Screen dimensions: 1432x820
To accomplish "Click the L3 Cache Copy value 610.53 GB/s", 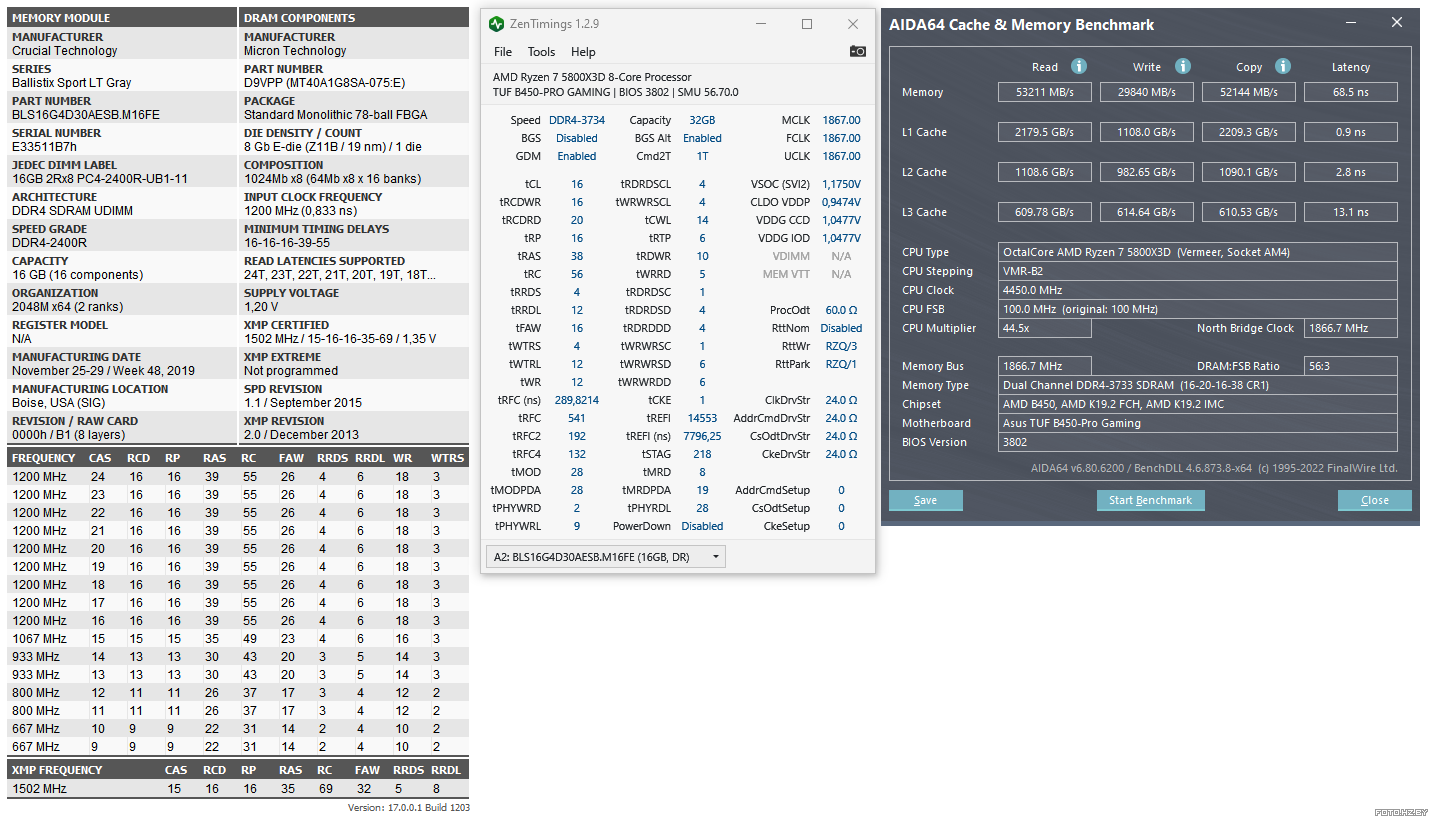I will [x=1249, y=212].
